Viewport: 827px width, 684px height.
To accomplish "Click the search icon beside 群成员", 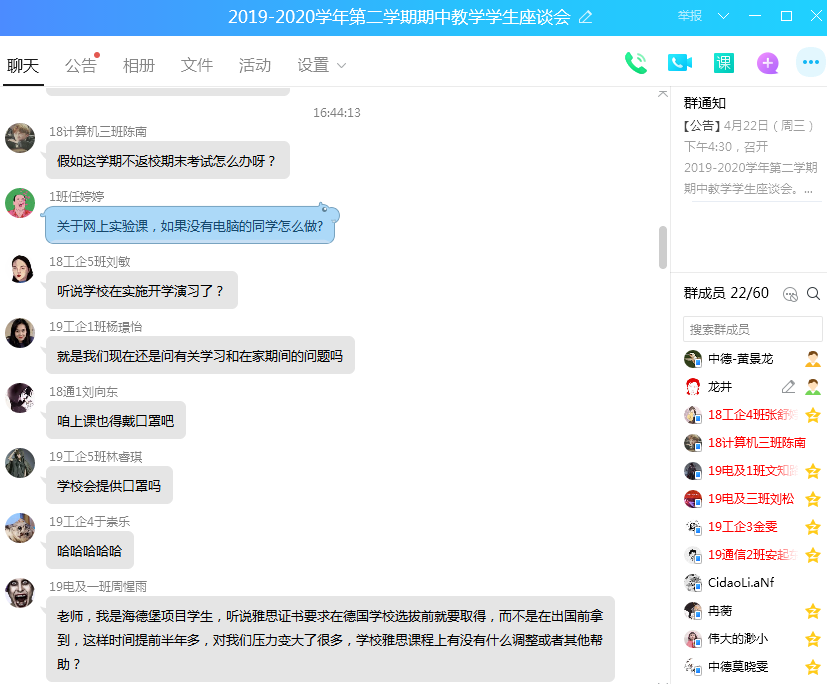I will point(813,294).
